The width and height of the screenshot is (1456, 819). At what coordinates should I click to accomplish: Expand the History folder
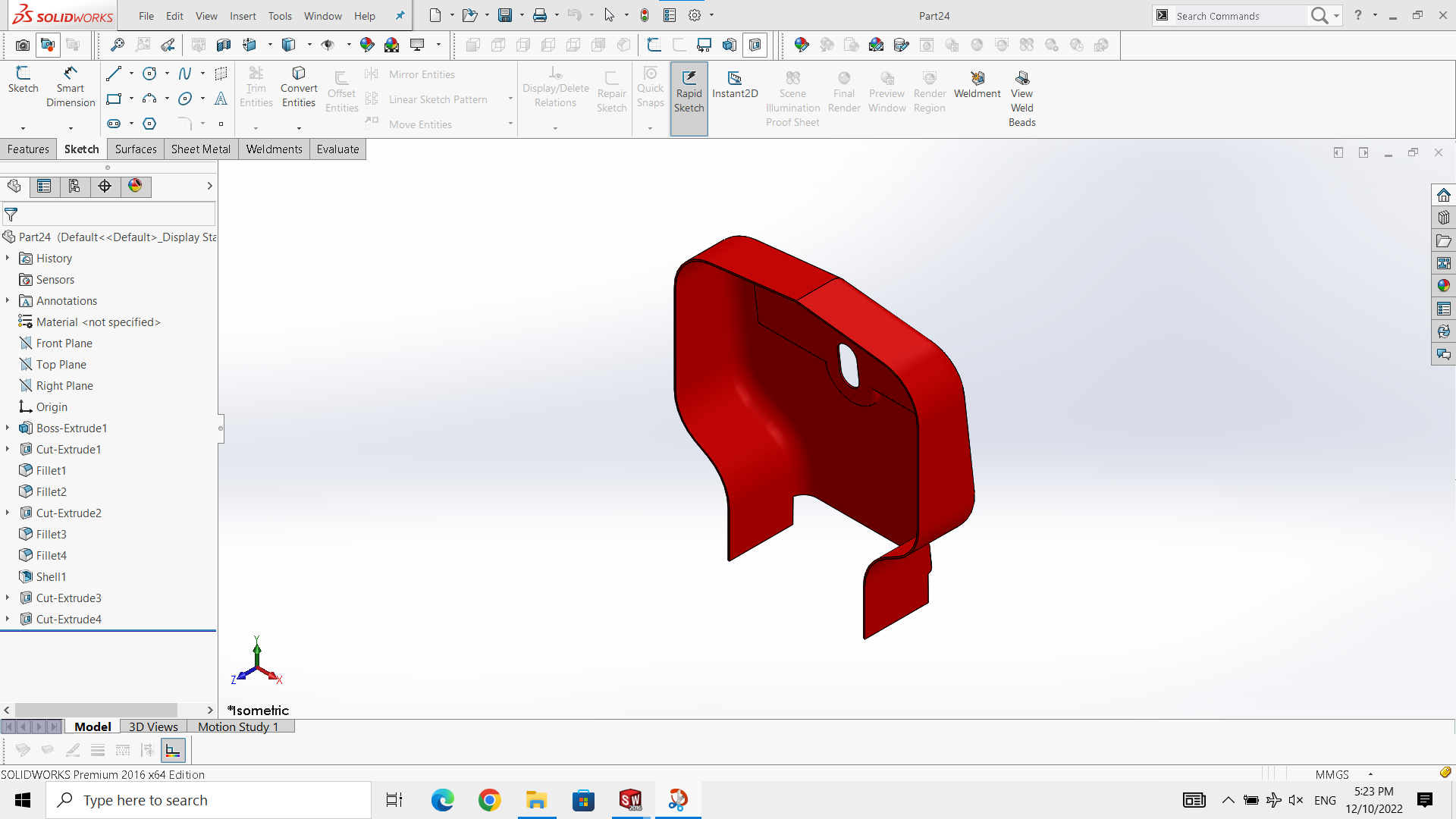click(x=8, y=259)
